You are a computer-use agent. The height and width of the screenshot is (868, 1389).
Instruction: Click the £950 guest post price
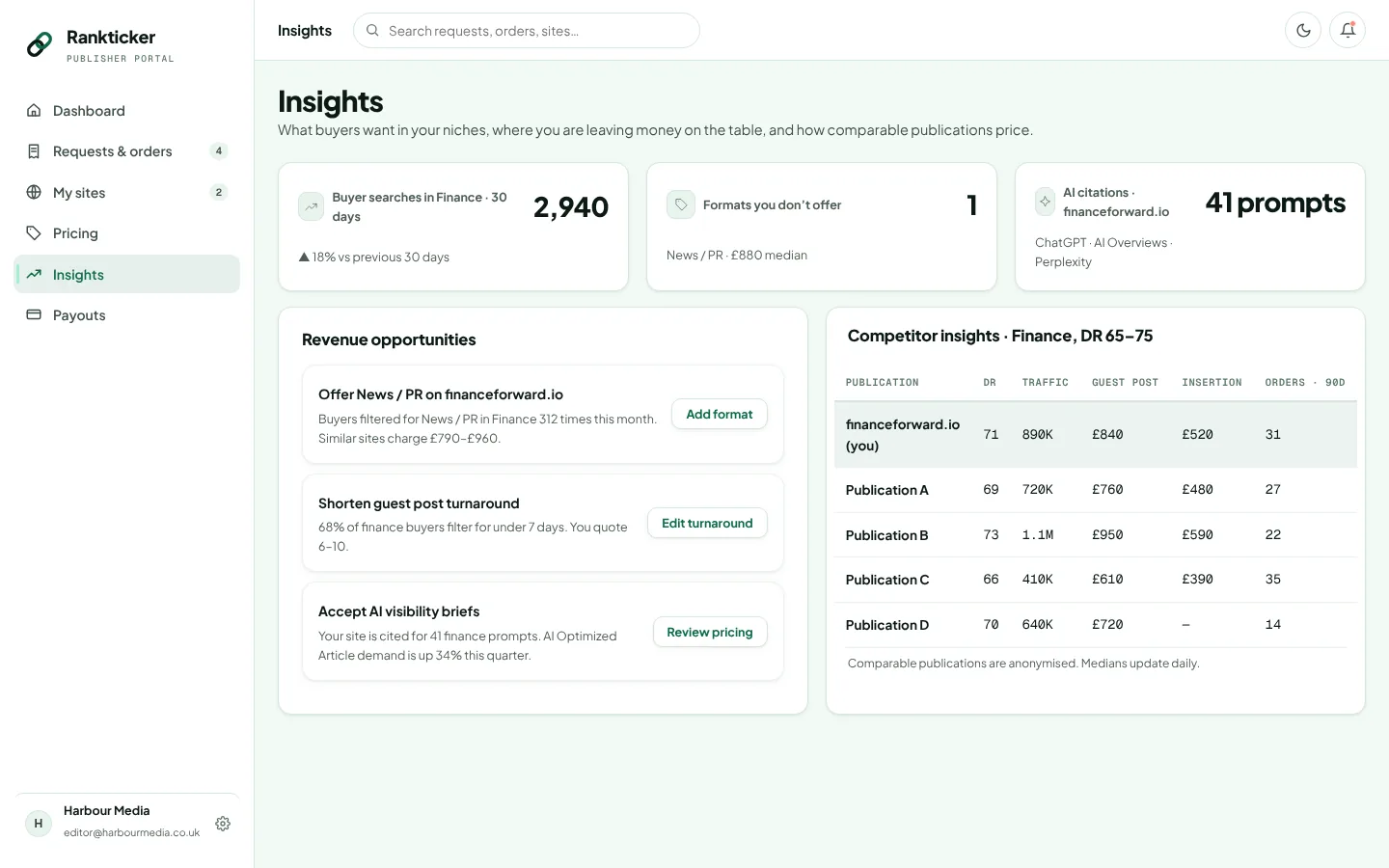point(1107,535)
